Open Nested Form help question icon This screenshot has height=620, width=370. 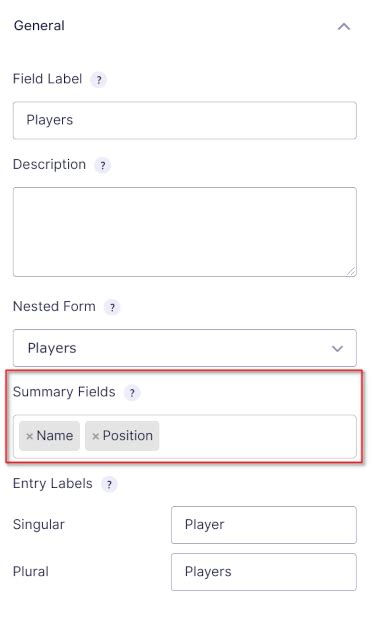coord(112,307)
